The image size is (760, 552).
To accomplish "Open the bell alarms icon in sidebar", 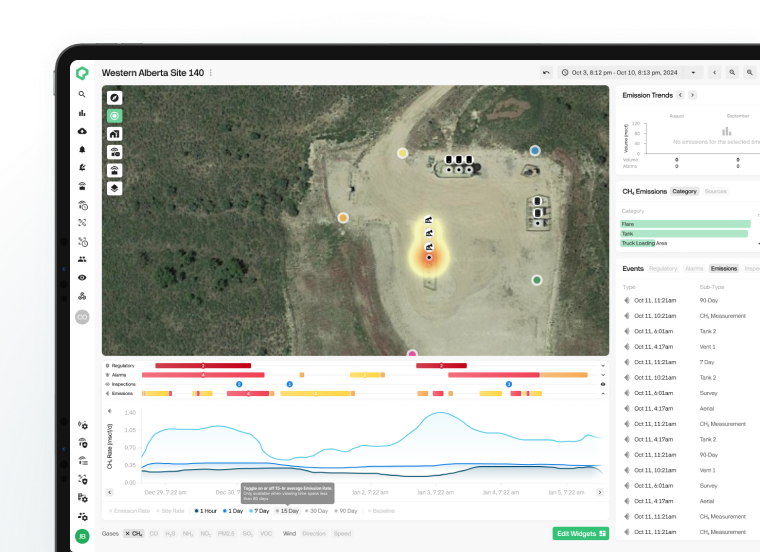I will 82,149.
